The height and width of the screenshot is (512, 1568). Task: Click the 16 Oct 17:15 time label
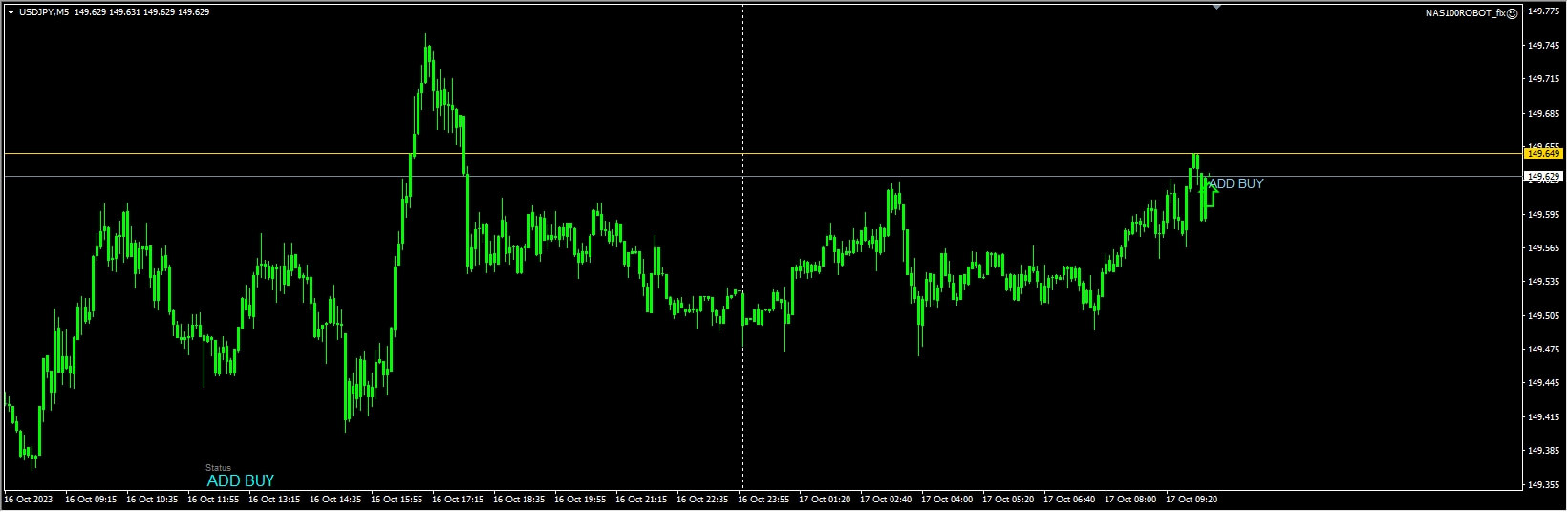(457, 499)
